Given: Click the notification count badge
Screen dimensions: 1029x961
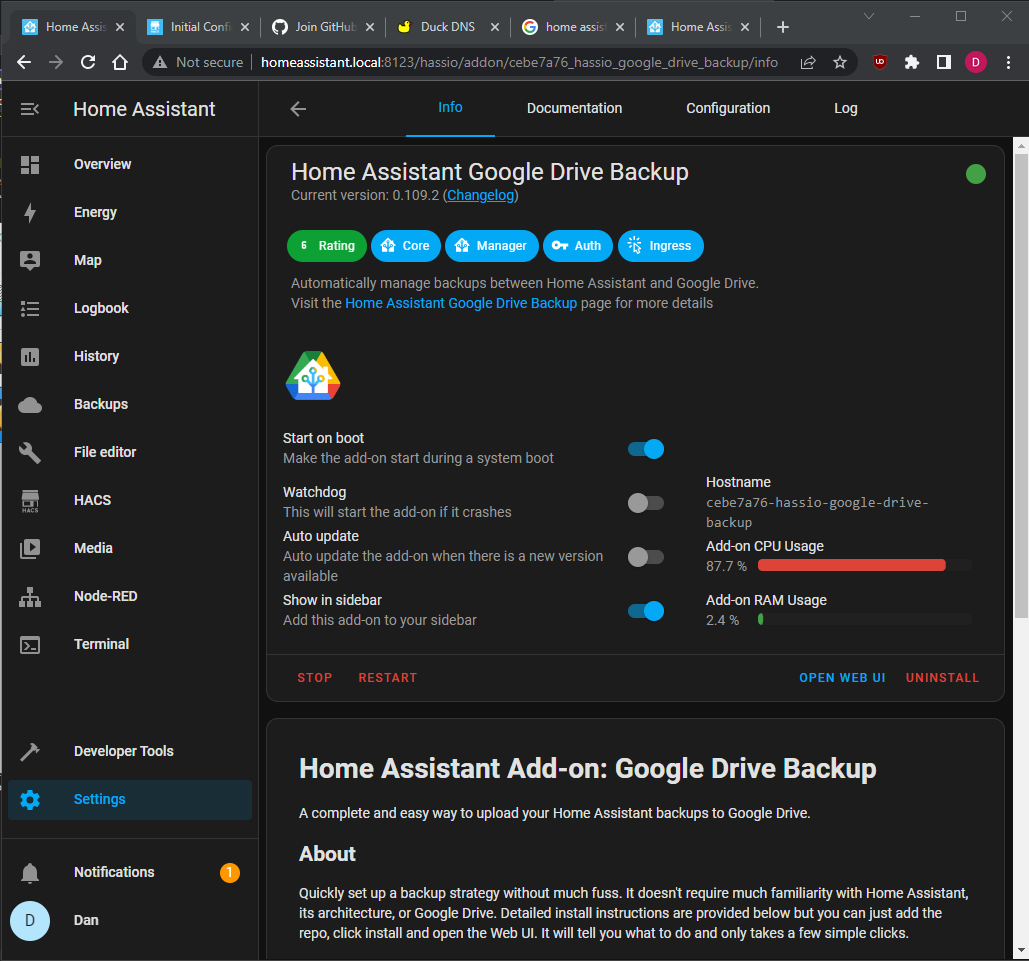Looking at the screenshot, I should click(x=229, y=872).
